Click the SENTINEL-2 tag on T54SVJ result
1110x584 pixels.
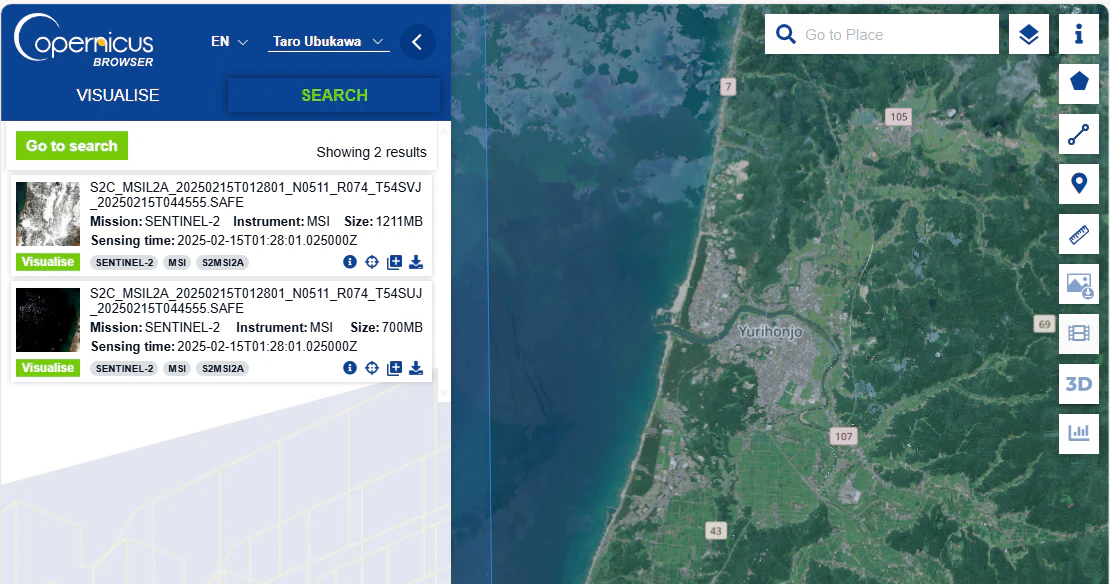click(x=125, y=263)
